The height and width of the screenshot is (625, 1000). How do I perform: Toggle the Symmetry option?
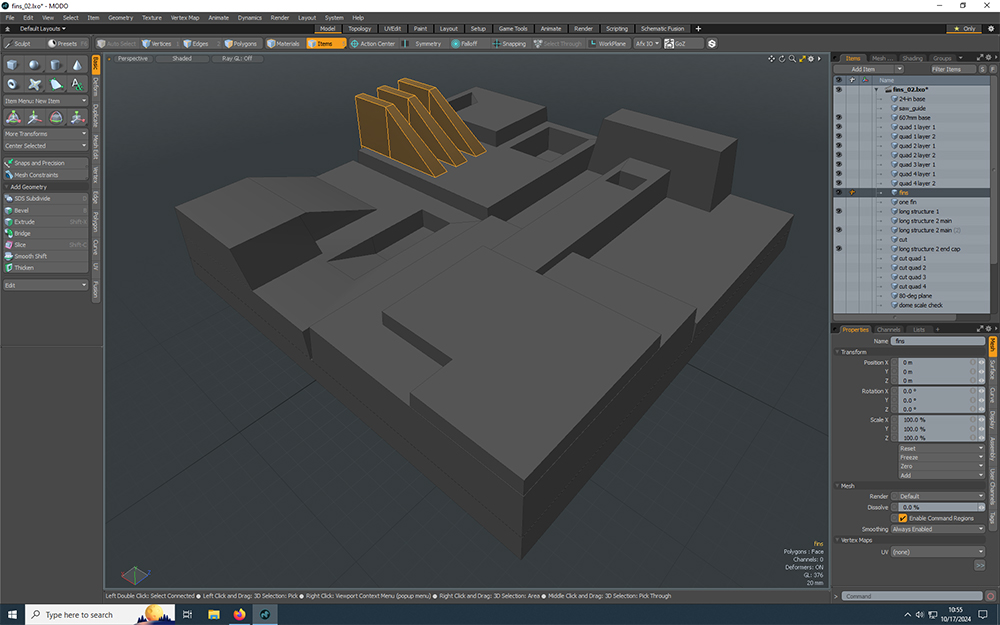[422, 44]
